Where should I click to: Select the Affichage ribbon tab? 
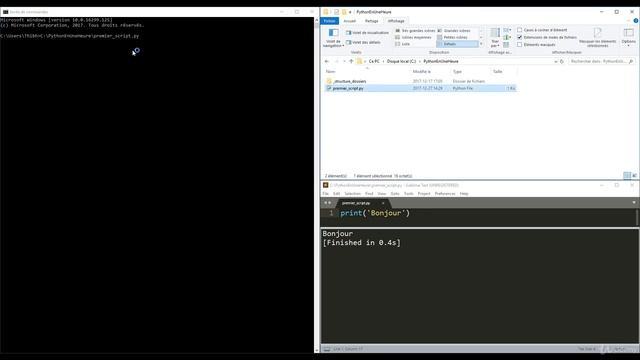point(396,21)
